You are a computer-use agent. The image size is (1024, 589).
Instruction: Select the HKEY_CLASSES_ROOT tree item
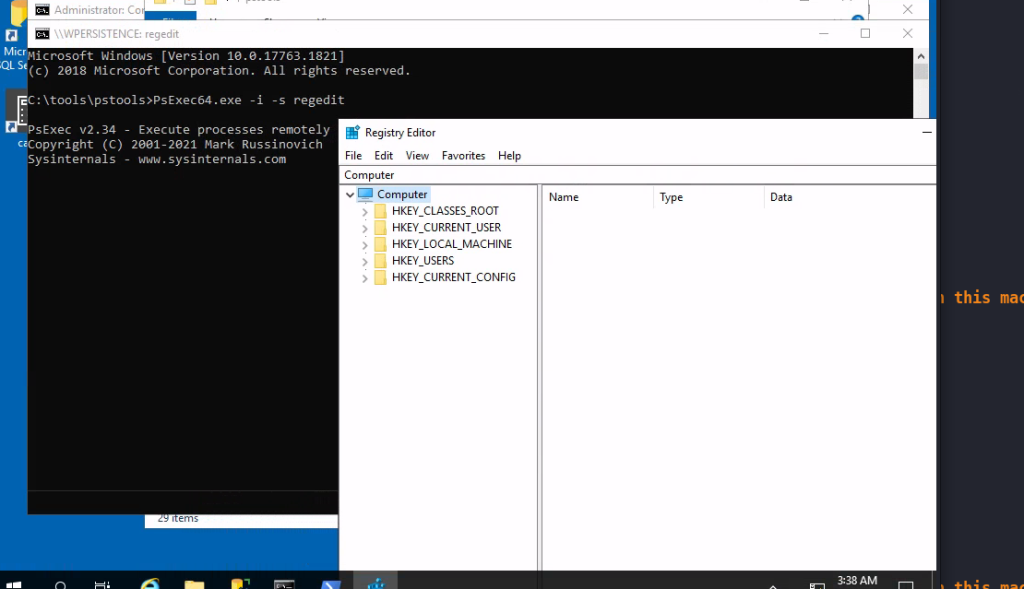tap(445, 211)
